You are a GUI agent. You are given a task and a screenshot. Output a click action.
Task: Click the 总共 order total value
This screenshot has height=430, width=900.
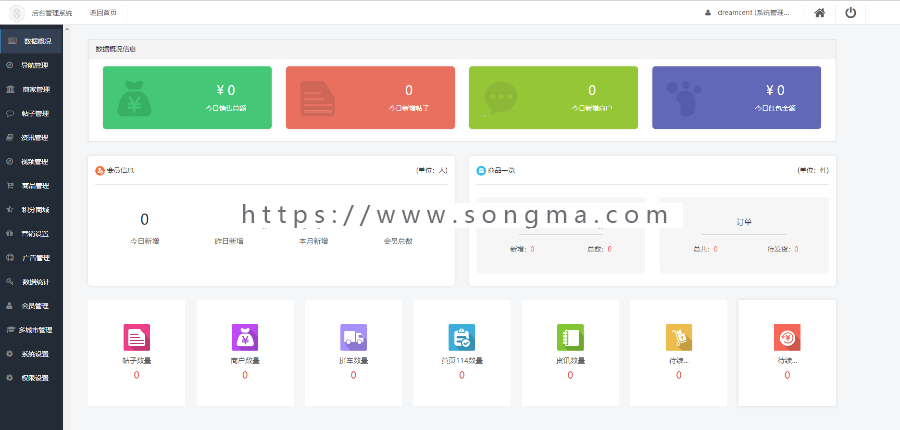point(716,249)
